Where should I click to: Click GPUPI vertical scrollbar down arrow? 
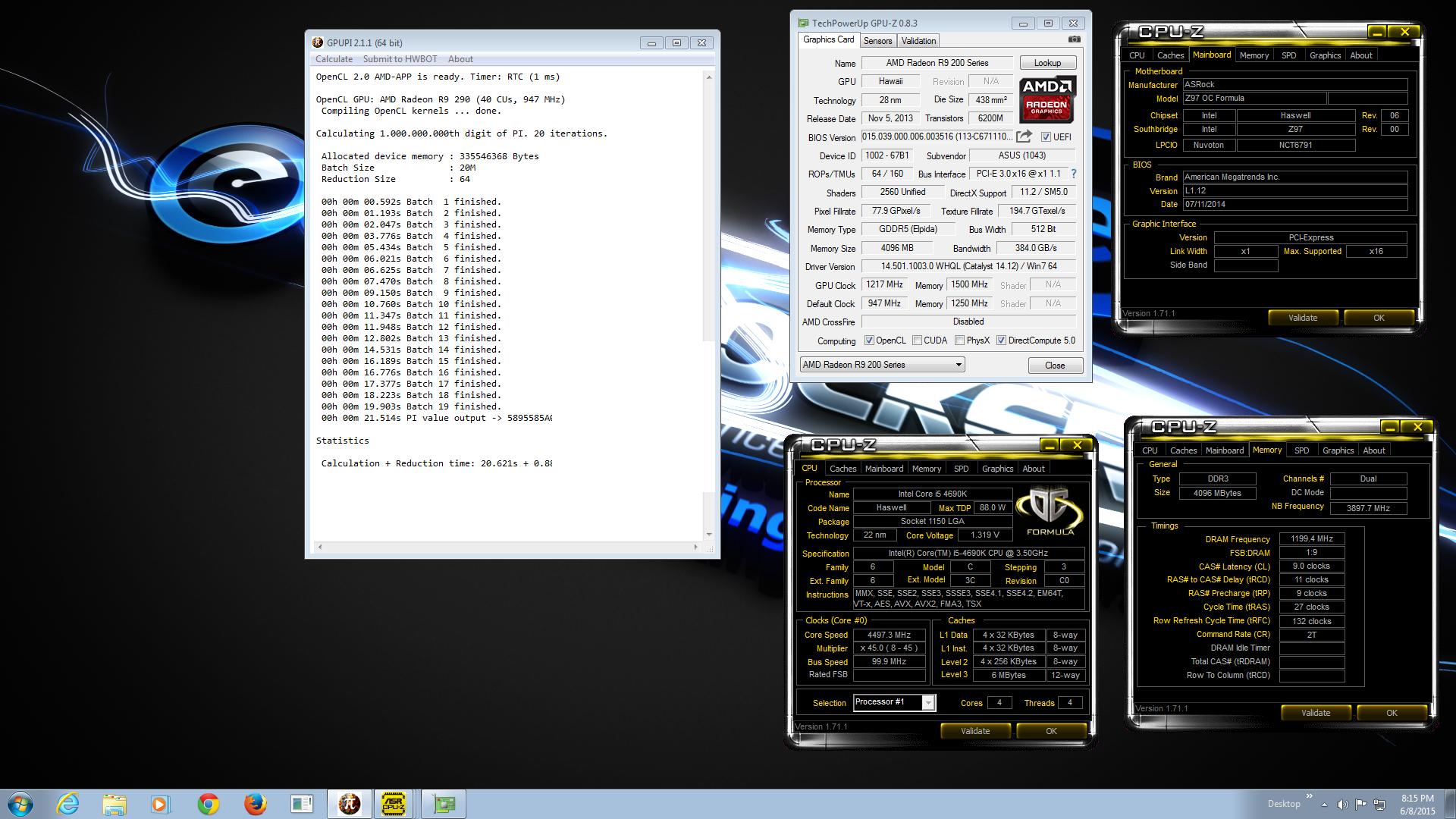pos(709,534)
